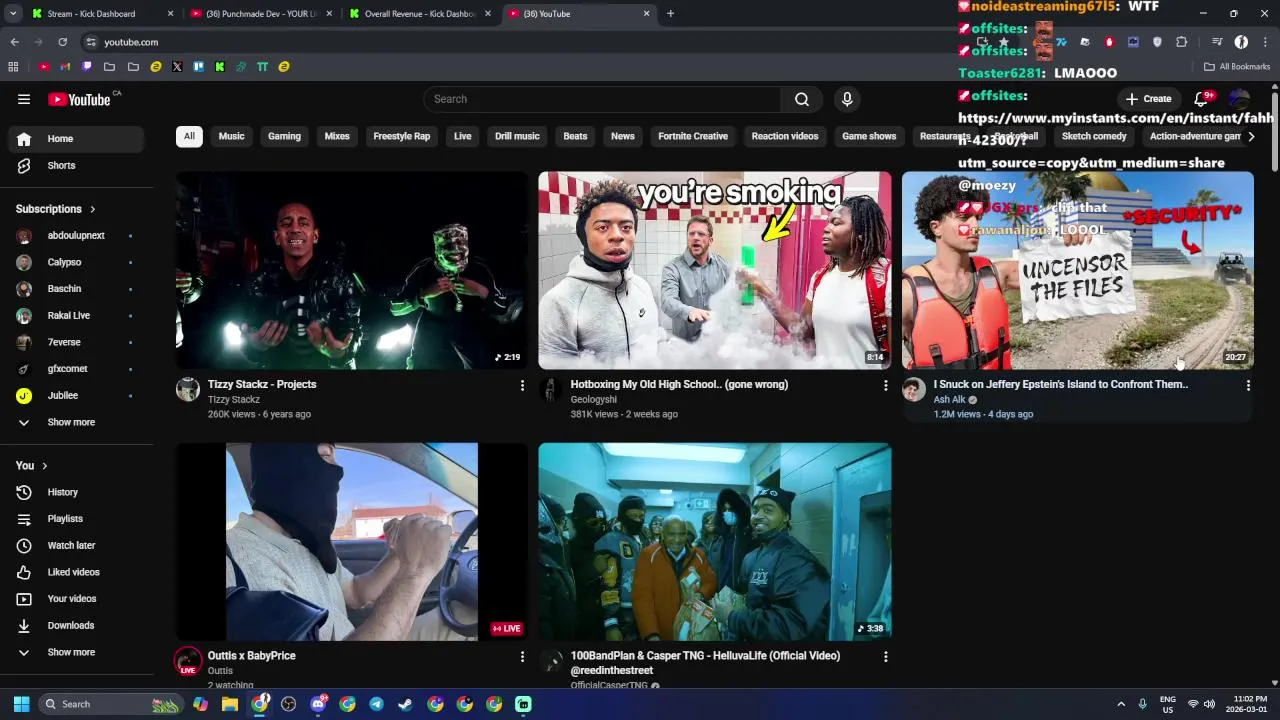
Task: Click the search magnifier button
Action: (x=802, y=99)
